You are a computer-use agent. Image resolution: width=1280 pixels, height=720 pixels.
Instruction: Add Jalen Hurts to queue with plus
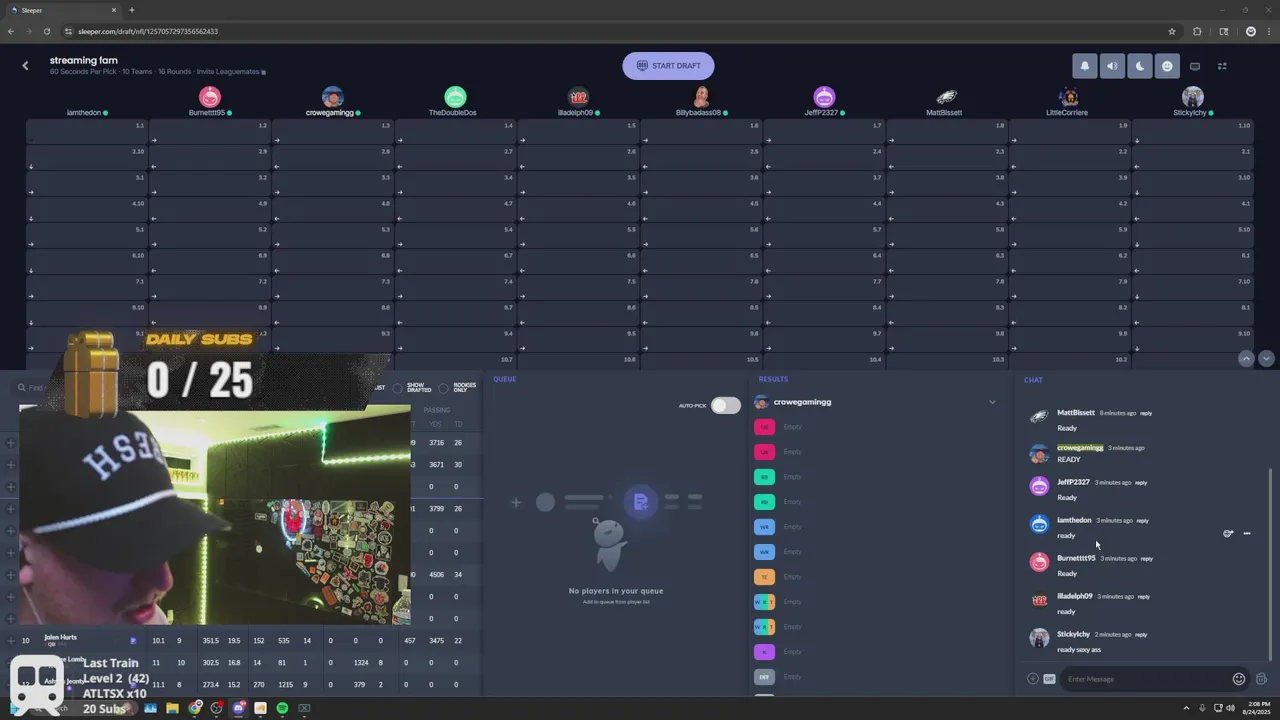click(11, 641)
